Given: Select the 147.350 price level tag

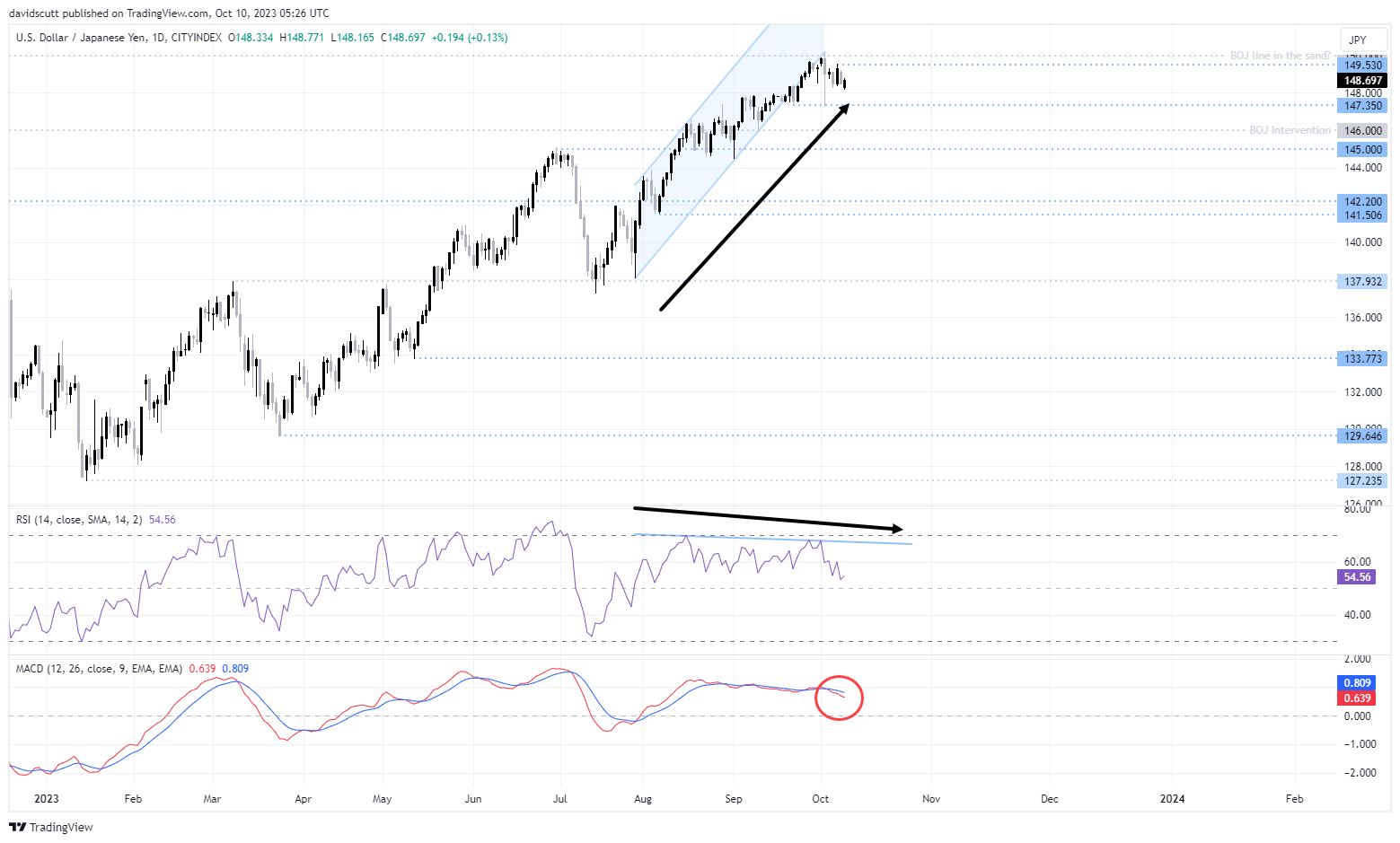Looking at the screenshot, I should pyautogui.click(x=1362, y=106).
